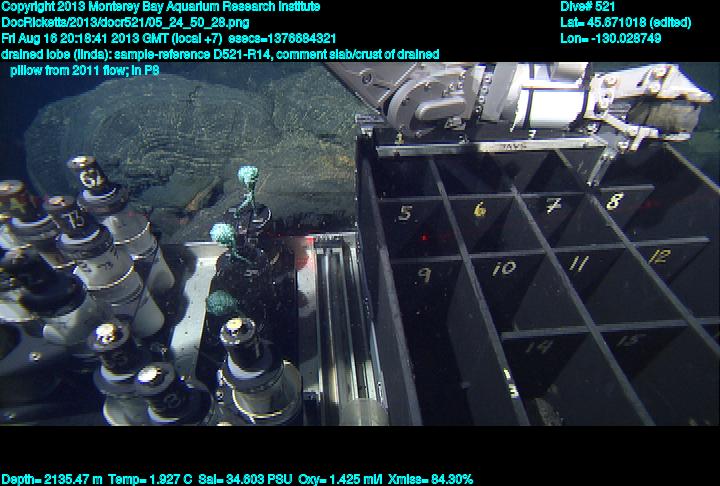
Task: Click the push core labeled 62
Action: pos(89,182)
